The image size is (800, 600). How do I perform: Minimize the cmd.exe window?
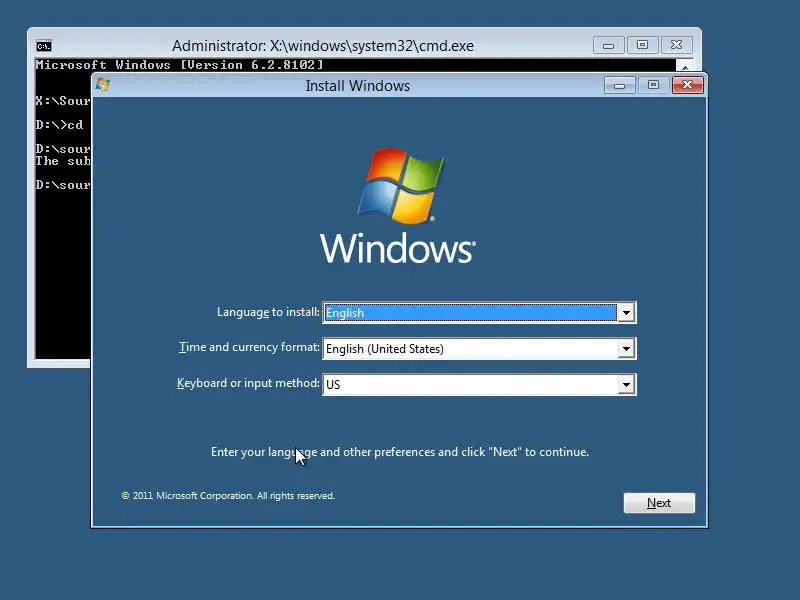(x=608, y=45)
